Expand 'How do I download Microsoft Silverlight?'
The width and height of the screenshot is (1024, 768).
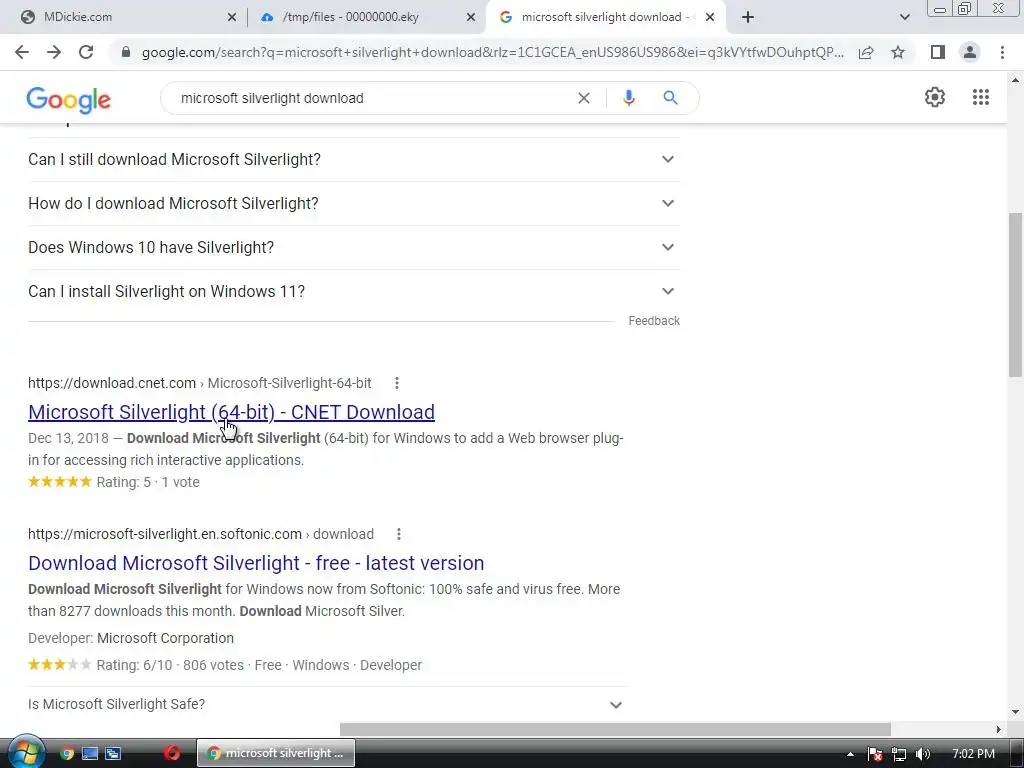[353, 204]
